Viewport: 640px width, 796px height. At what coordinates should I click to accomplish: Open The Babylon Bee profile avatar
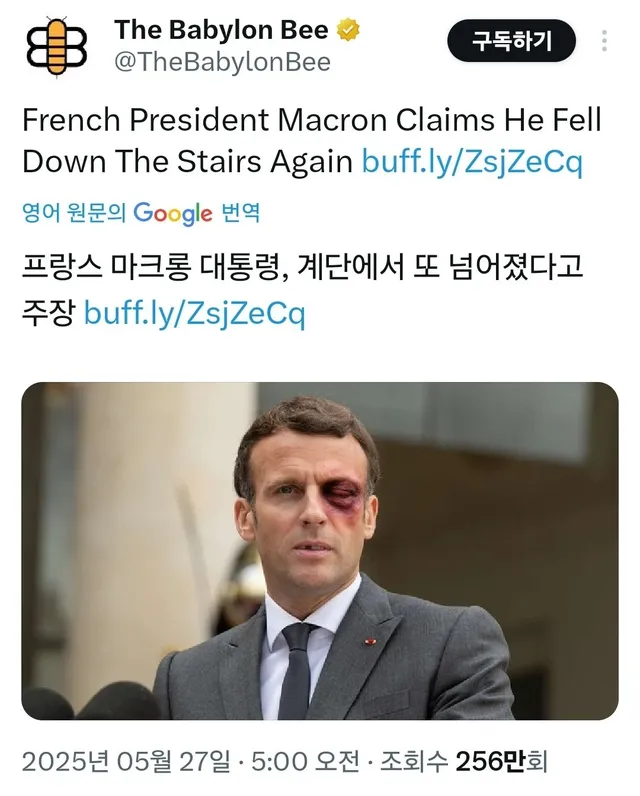57,45
